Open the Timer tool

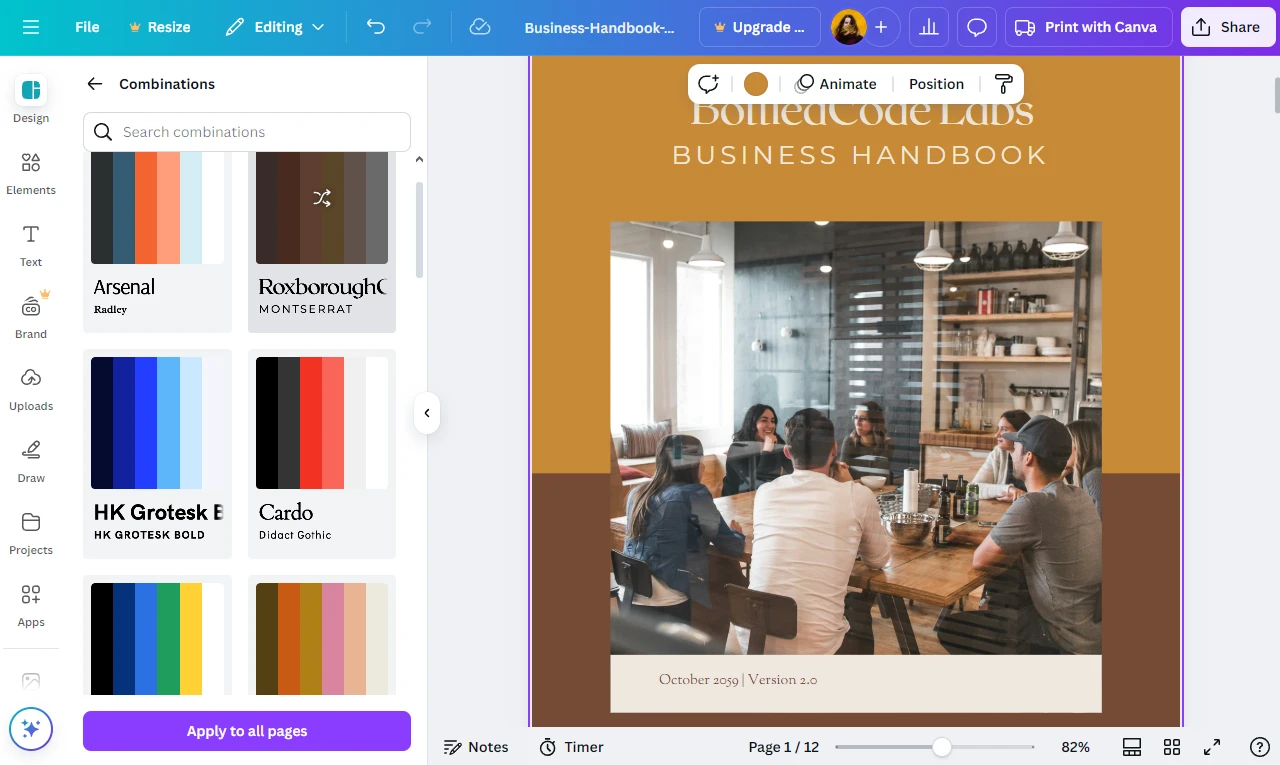click(572, 747)
